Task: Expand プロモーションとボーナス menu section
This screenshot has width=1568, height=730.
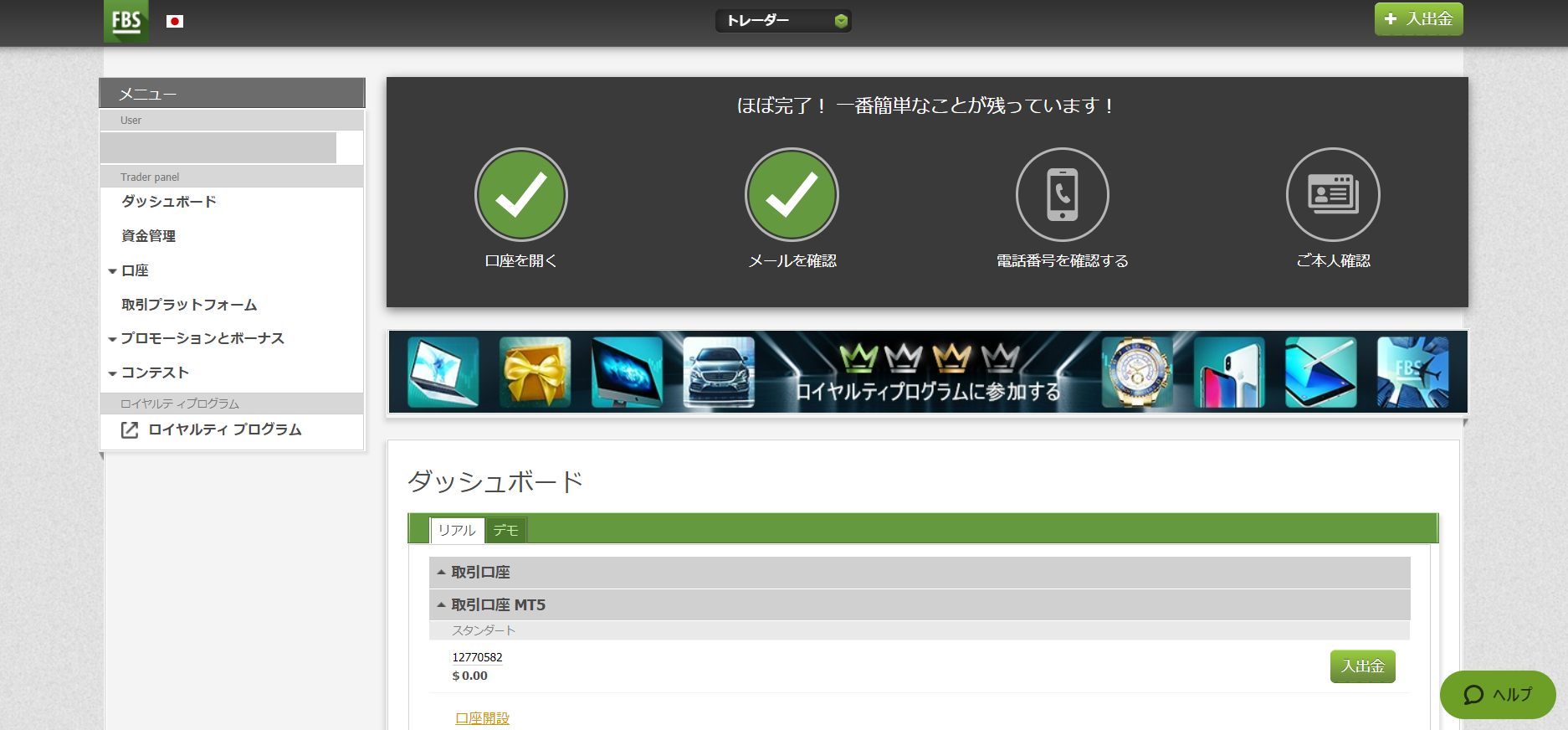Action: click(202, 338)
